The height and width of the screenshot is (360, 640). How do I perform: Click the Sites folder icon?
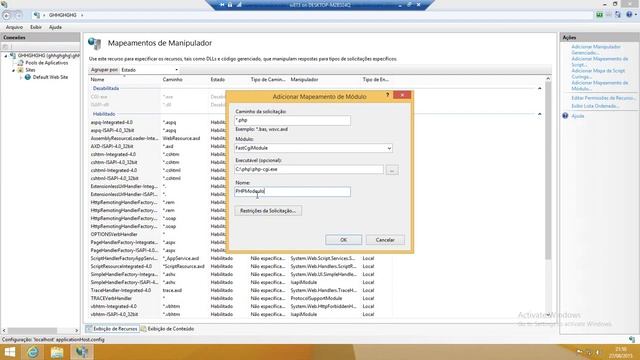[20, 70]
